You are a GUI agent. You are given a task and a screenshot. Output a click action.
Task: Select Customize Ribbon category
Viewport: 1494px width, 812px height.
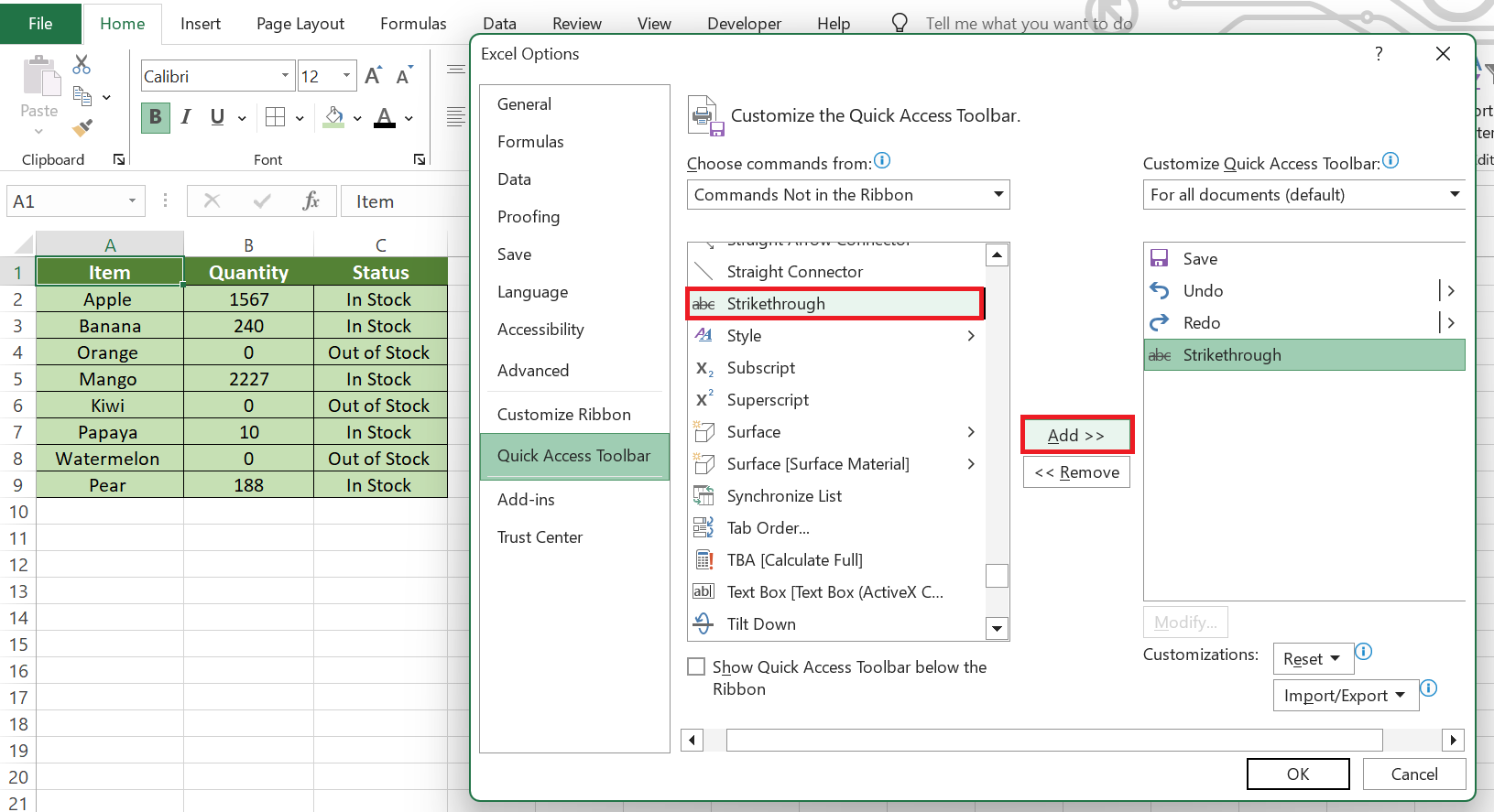[x=574, y=415]
